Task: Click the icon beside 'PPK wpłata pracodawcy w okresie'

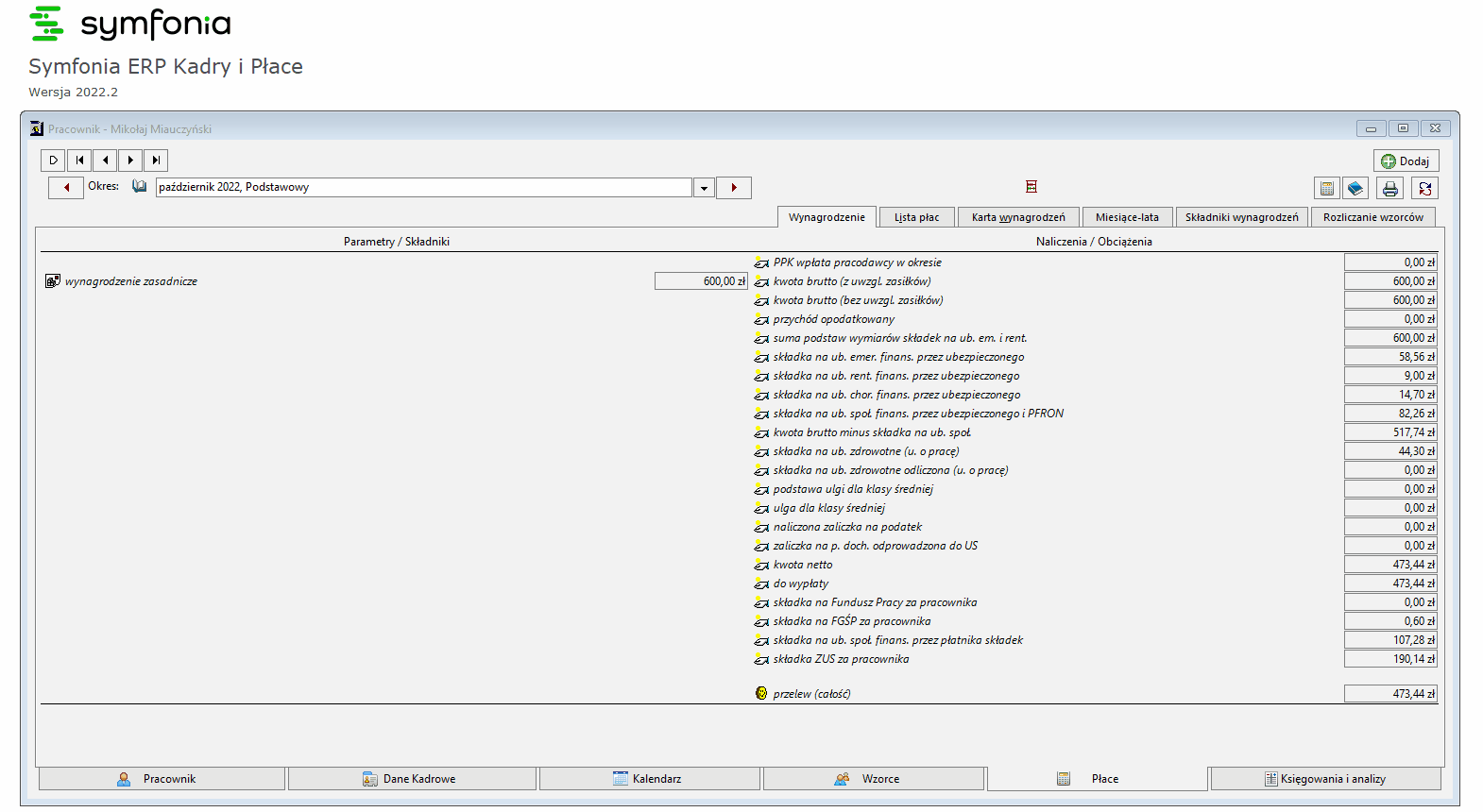Action: click(761, 262)
